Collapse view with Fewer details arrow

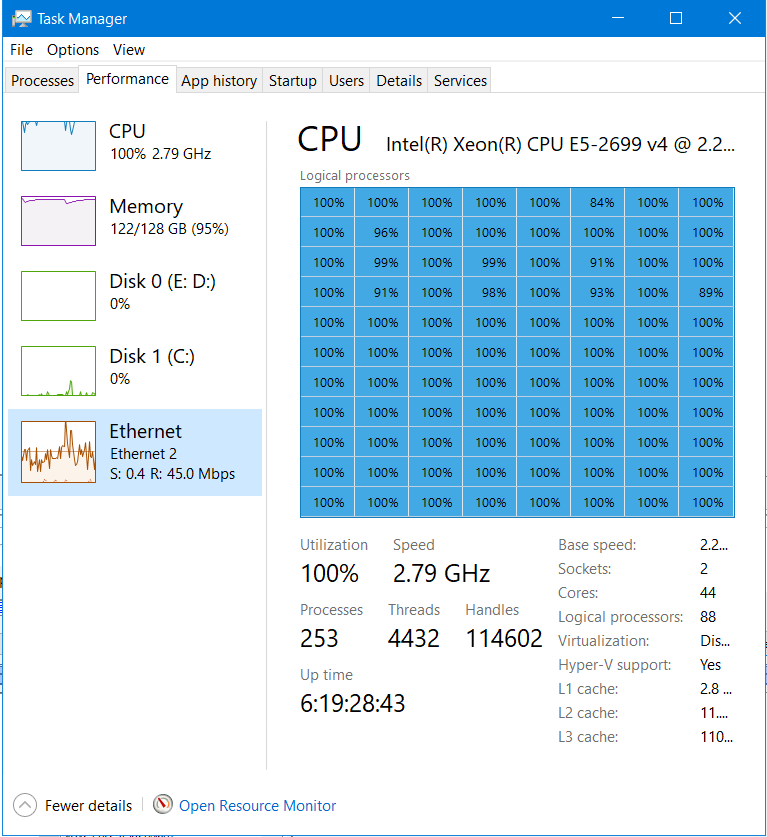(x=25, y=805)
